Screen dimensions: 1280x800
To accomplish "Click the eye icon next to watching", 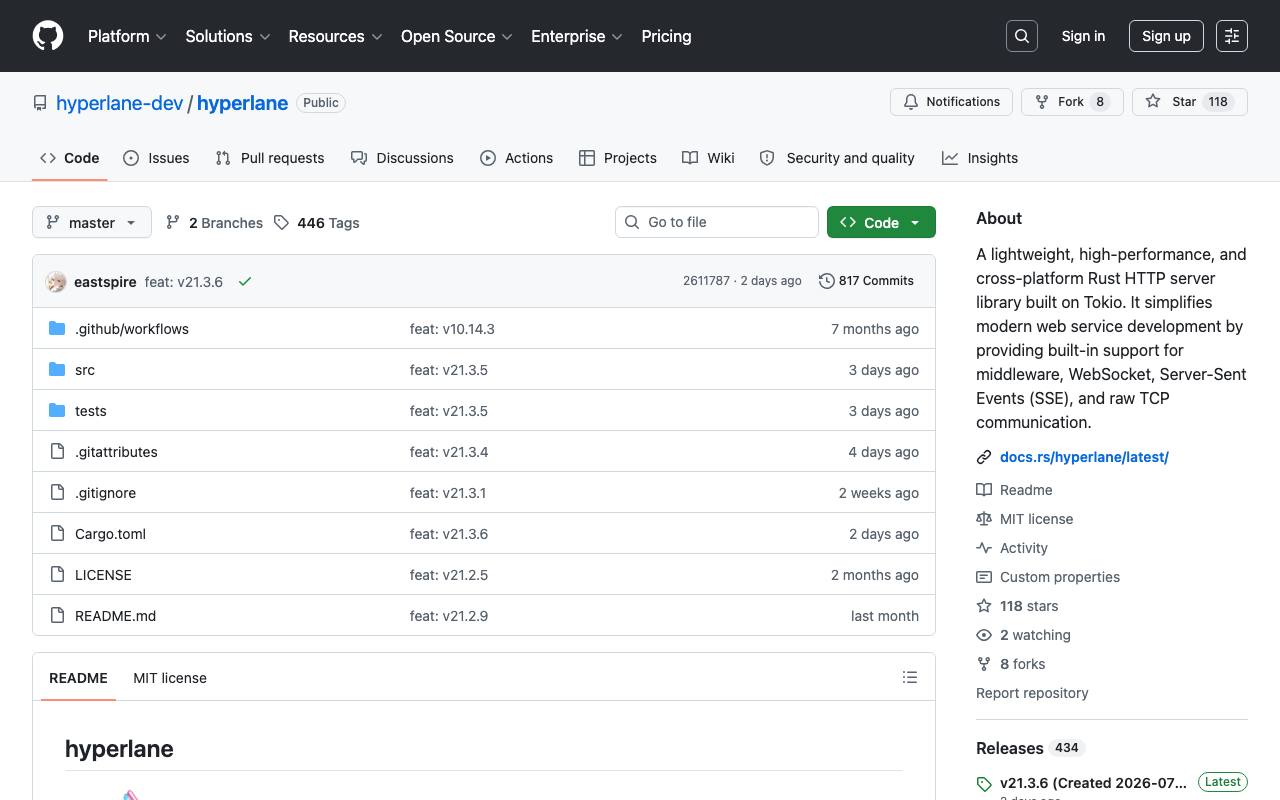I will click(x=984, y=635).
